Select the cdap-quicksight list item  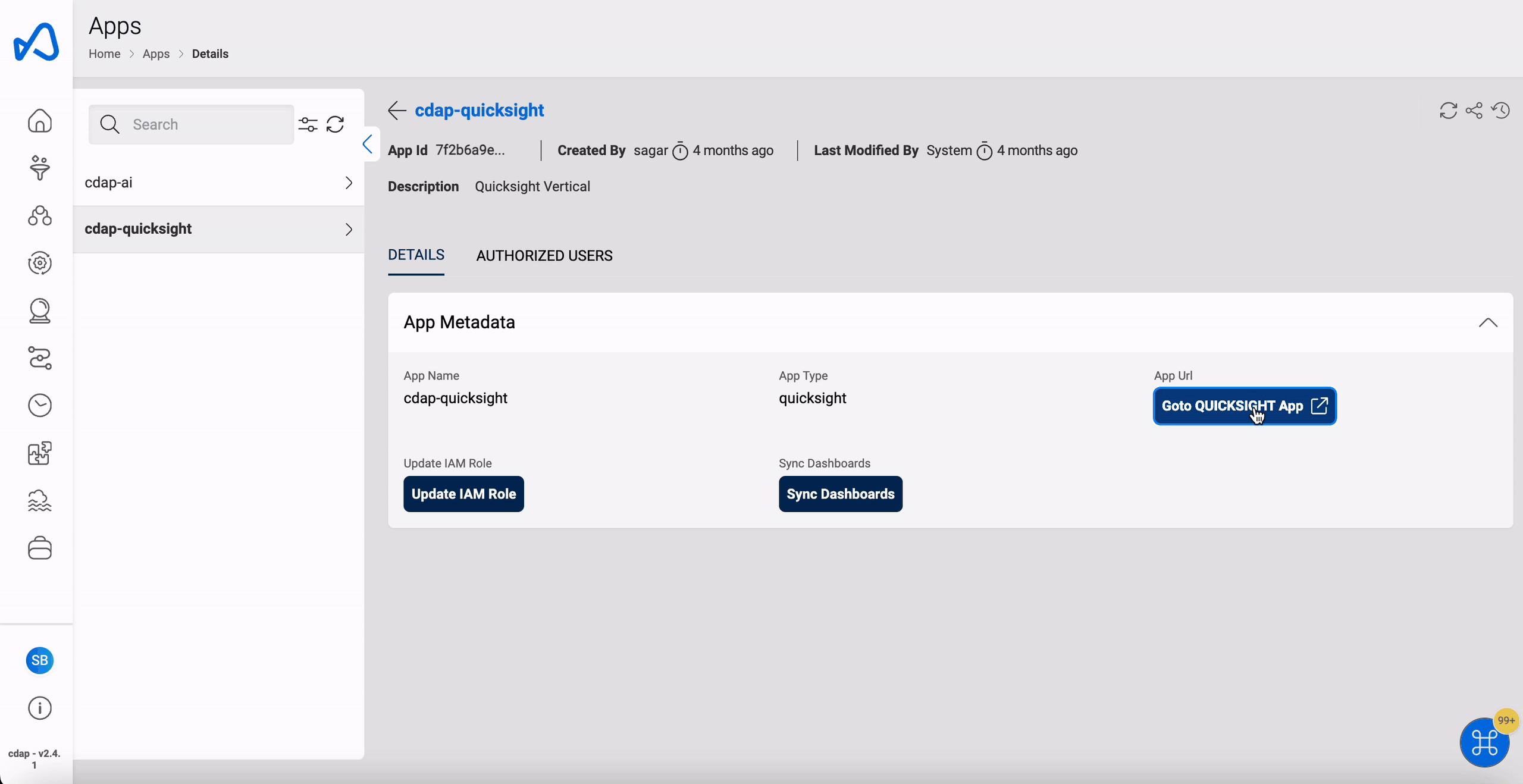click(218, 229)
